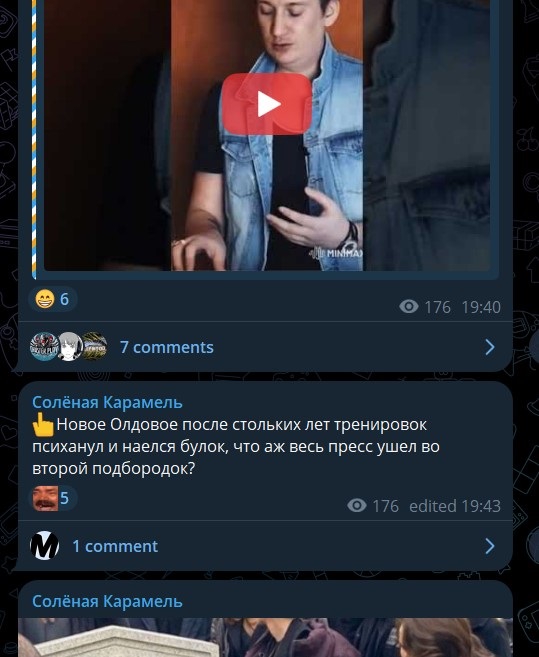Expand comments via chevron beside 7 comments
539x657 pixels.
click(x=490, y=347)
